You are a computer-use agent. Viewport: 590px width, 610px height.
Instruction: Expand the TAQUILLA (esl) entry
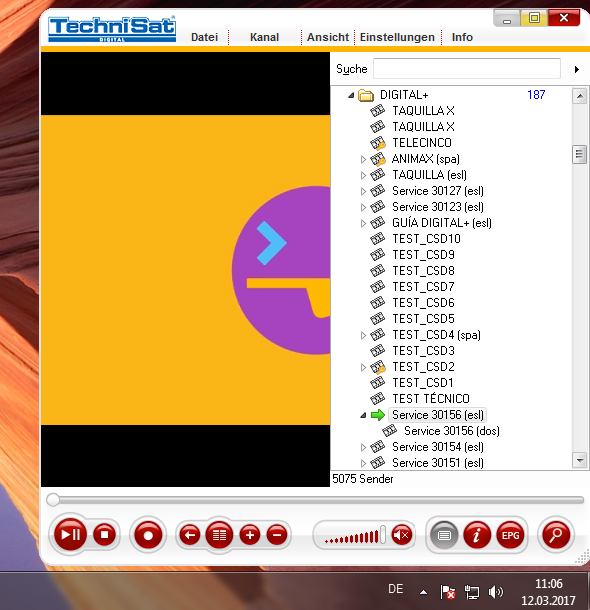tap(363, 175)
